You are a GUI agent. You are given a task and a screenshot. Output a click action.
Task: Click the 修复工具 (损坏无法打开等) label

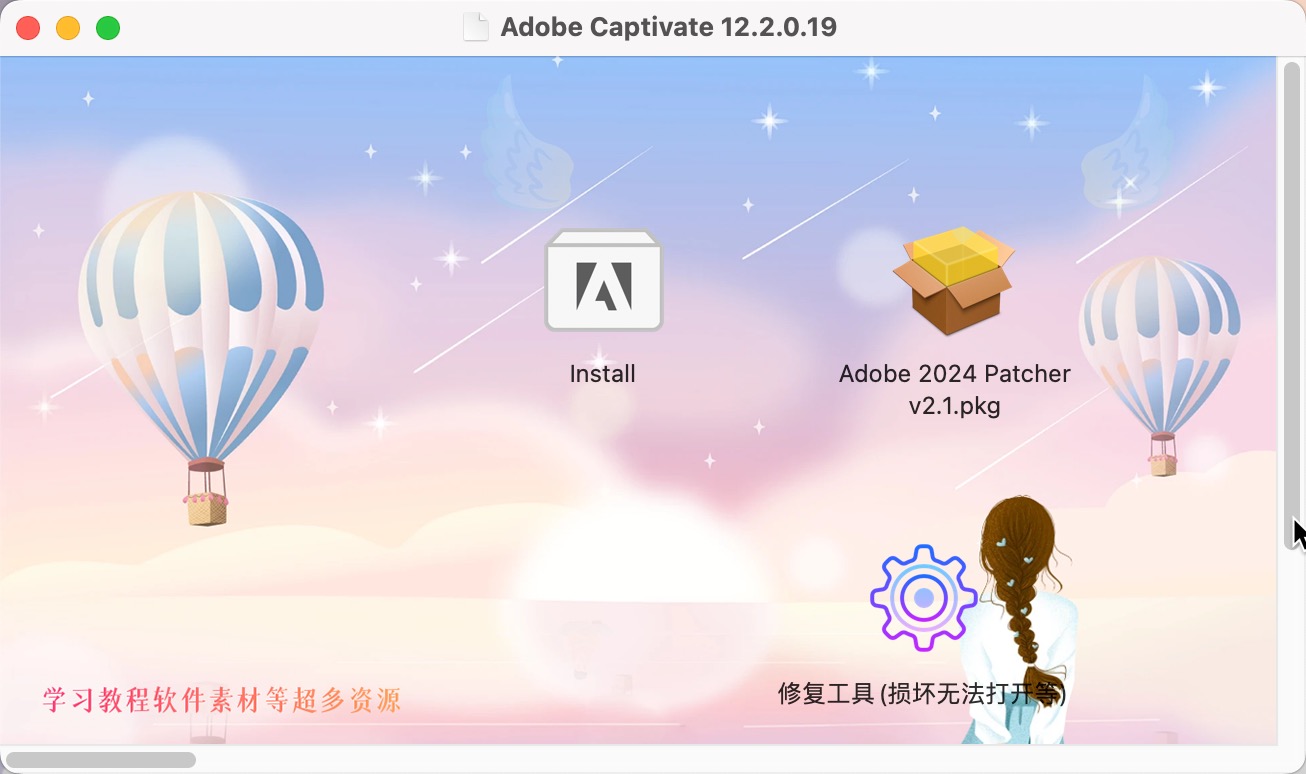pos(922,693)
